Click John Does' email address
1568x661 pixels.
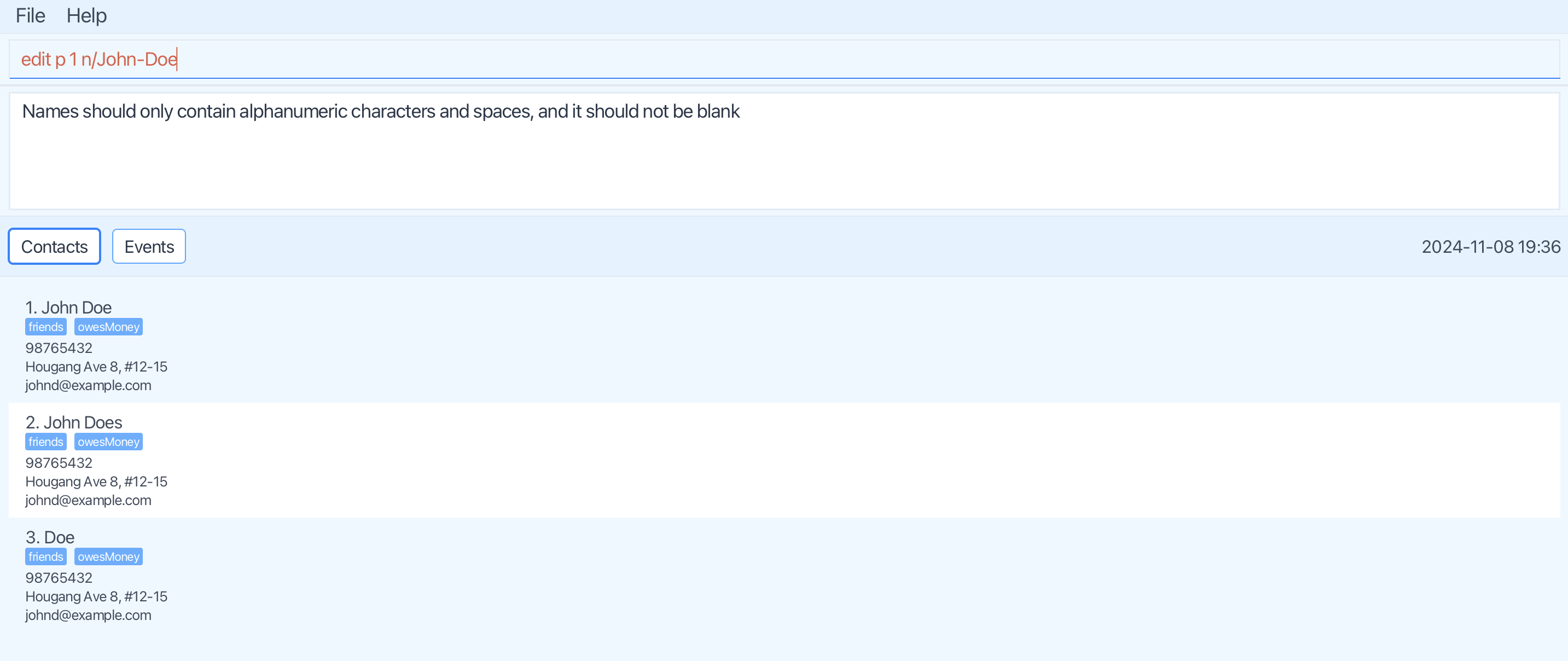[x=88, y=500]
